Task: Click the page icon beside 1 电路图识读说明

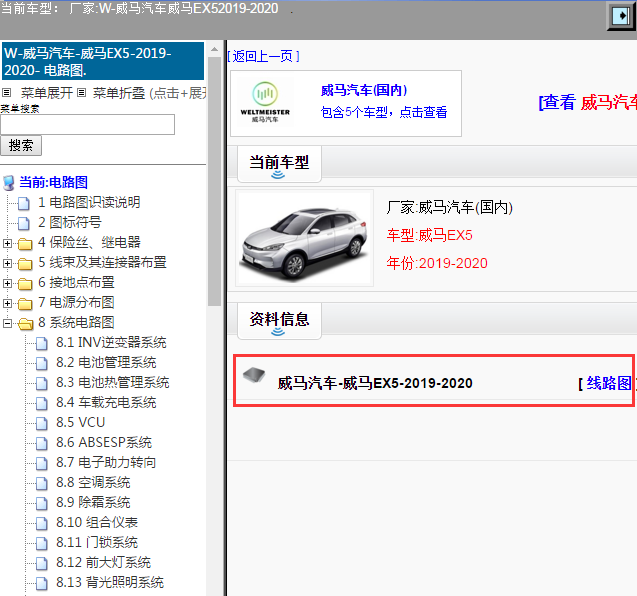Action: pyautogui.click(x=24, y=203)
